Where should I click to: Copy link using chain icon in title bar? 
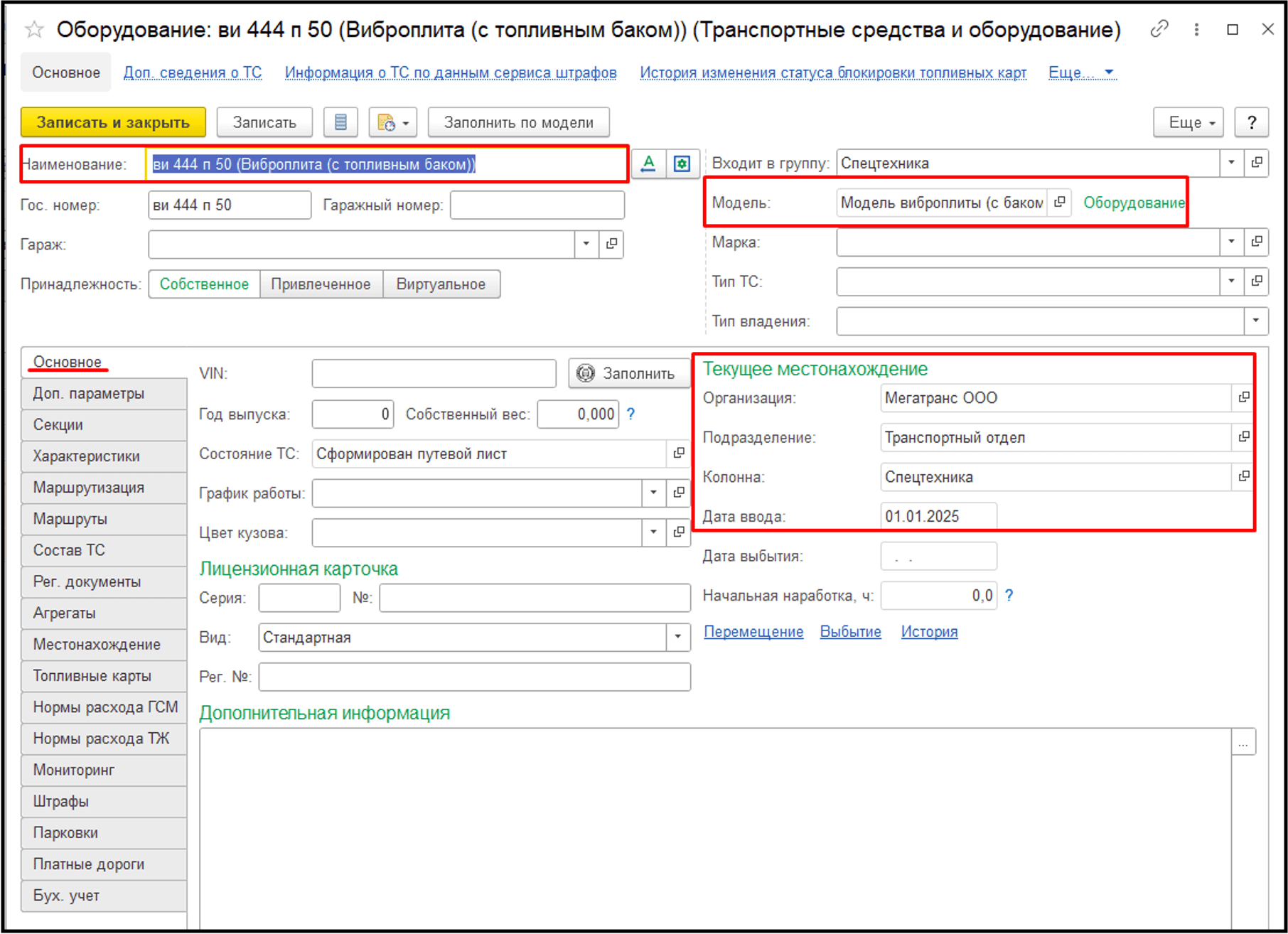1159,29
